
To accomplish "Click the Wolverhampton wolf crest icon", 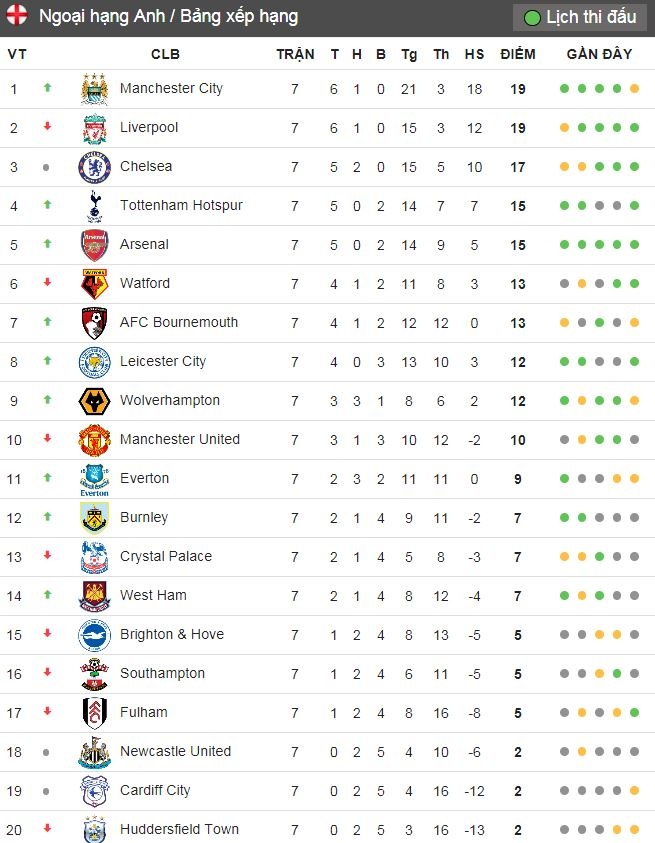I will pos(94,401).
